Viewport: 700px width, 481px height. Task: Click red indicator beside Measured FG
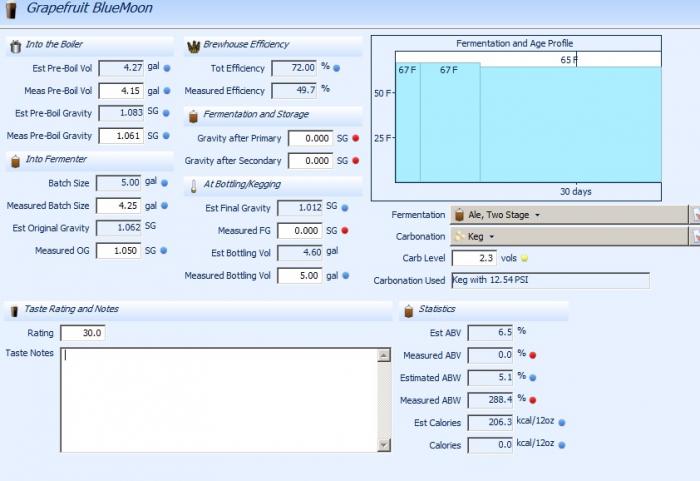point(345,231)
